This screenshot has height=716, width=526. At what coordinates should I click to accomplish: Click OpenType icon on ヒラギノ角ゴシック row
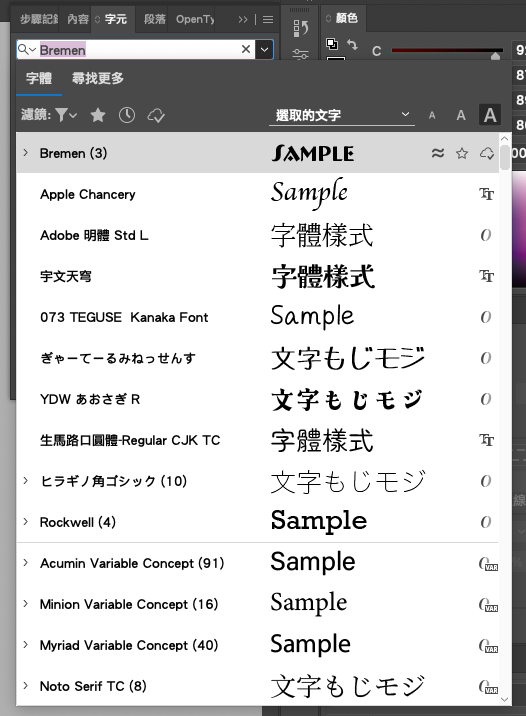pos(486,481)
